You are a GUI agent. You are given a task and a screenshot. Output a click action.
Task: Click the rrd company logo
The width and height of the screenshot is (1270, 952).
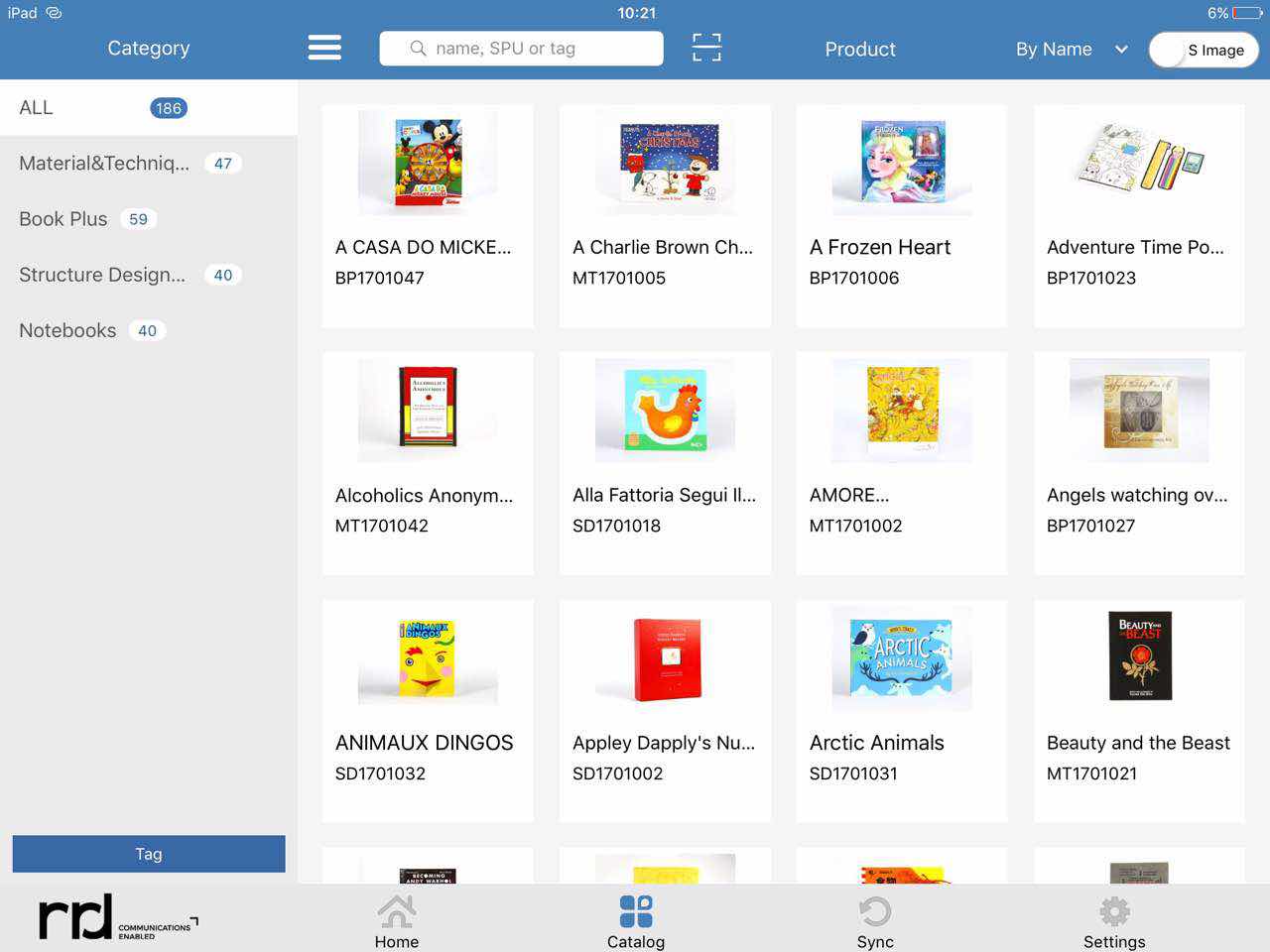pos(118,917)
